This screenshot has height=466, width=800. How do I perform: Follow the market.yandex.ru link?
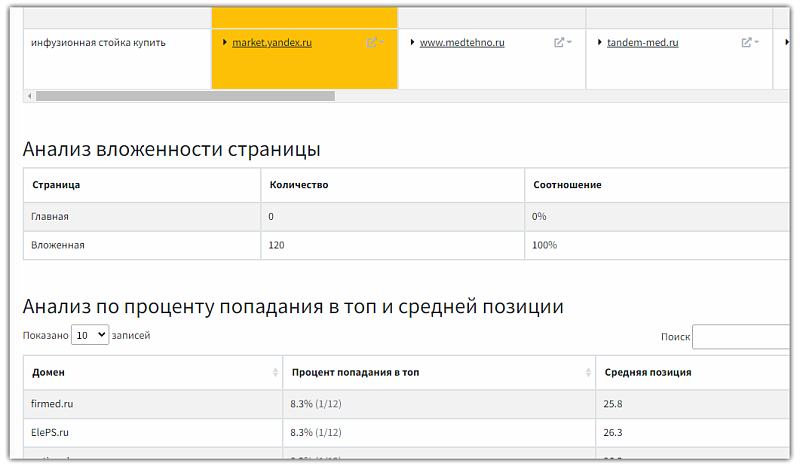(272, 43)
